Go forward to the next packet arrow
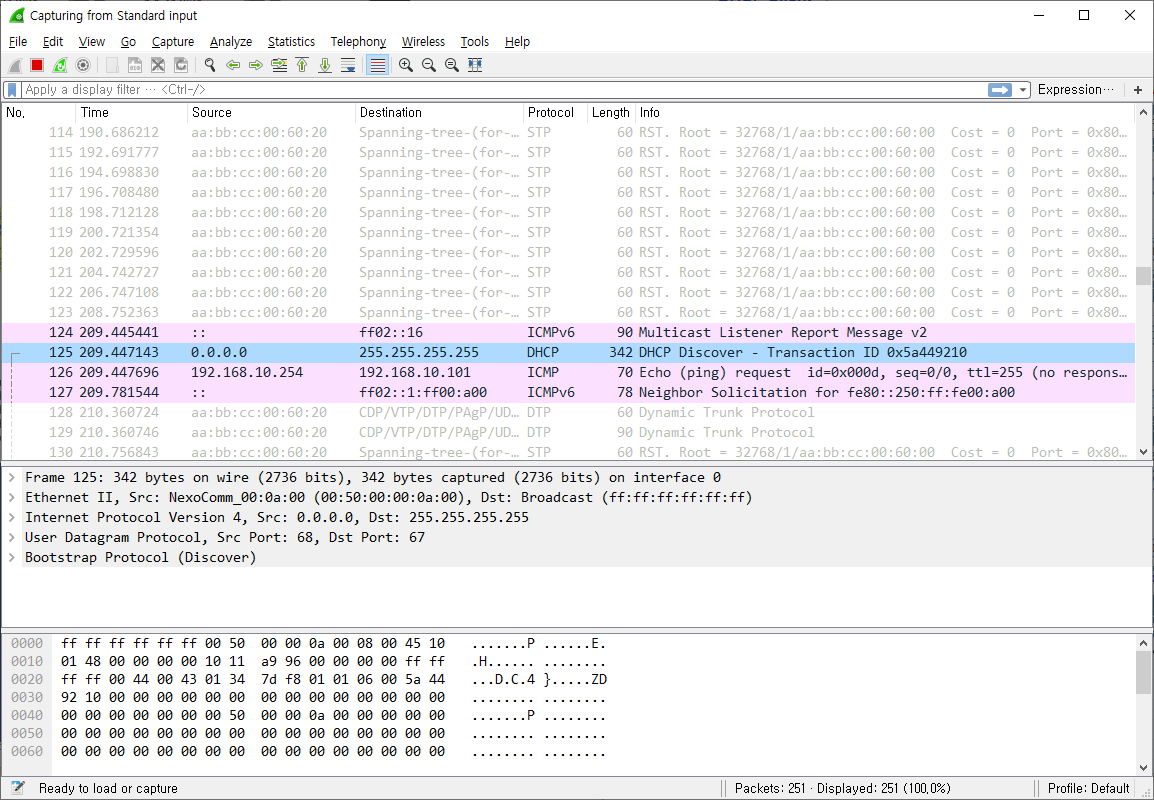The width and height of the screenshot is (1154, 800). pos(255,66)
